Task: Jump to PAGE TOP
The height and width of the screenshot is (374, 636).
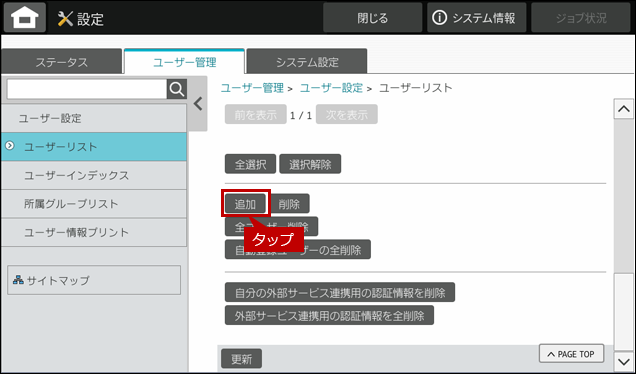Action: click(571, 354)
